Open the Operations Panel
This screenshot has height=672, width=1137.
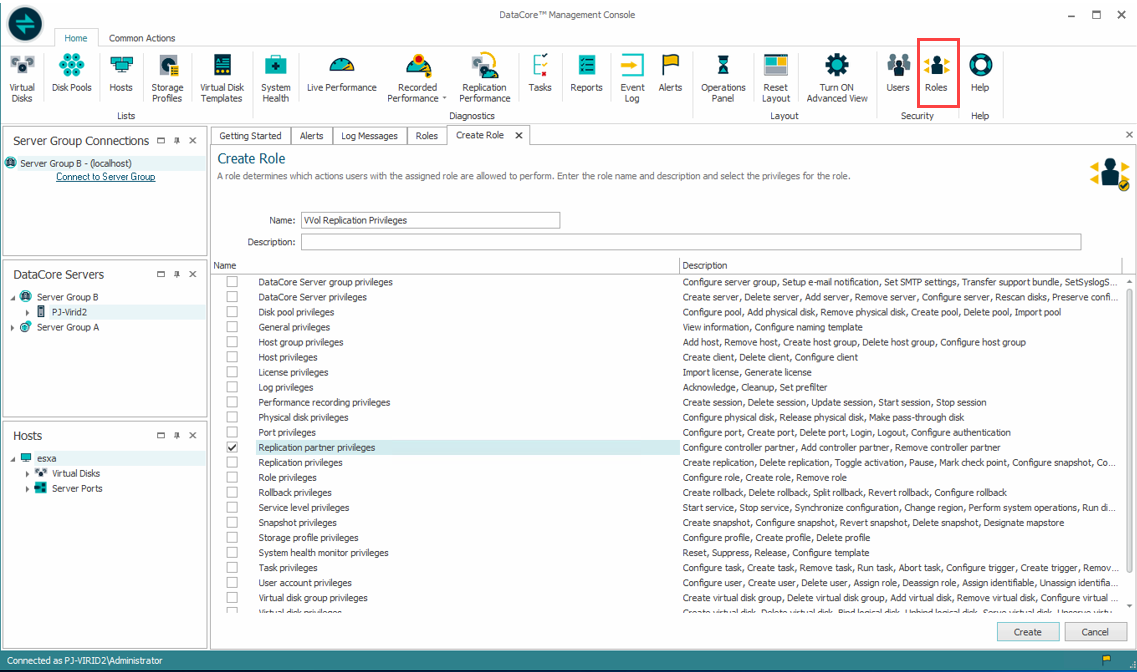723,77
